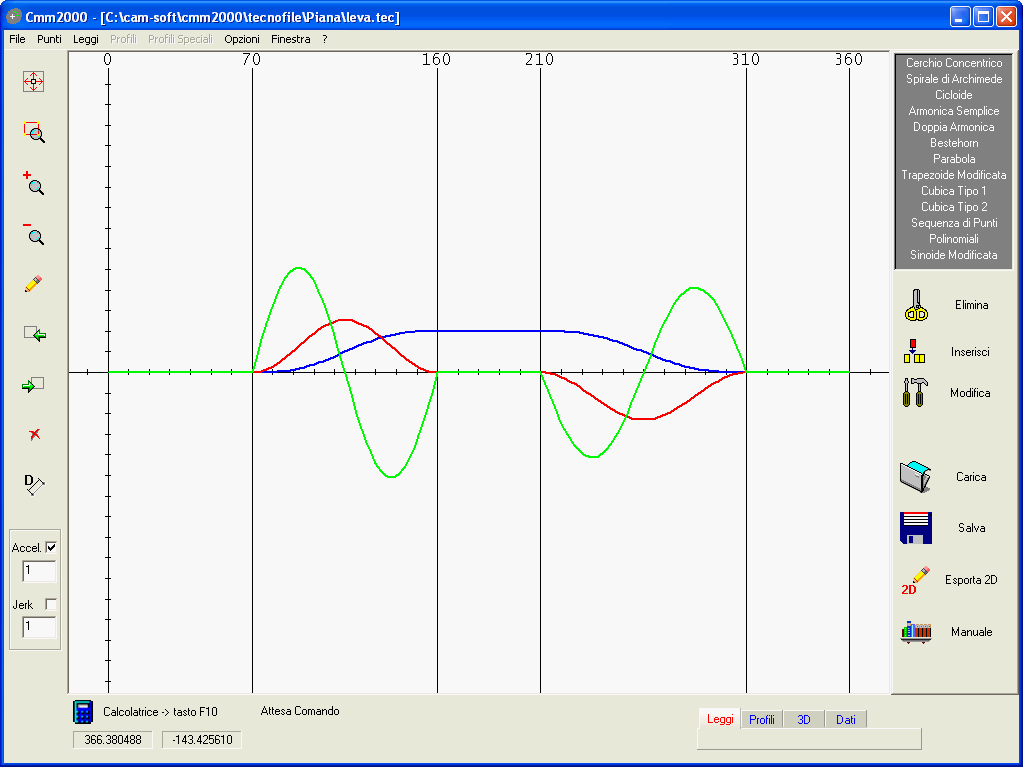Click the X coordinate readout 366.380488
The image size is (1023, 767).
113,740
